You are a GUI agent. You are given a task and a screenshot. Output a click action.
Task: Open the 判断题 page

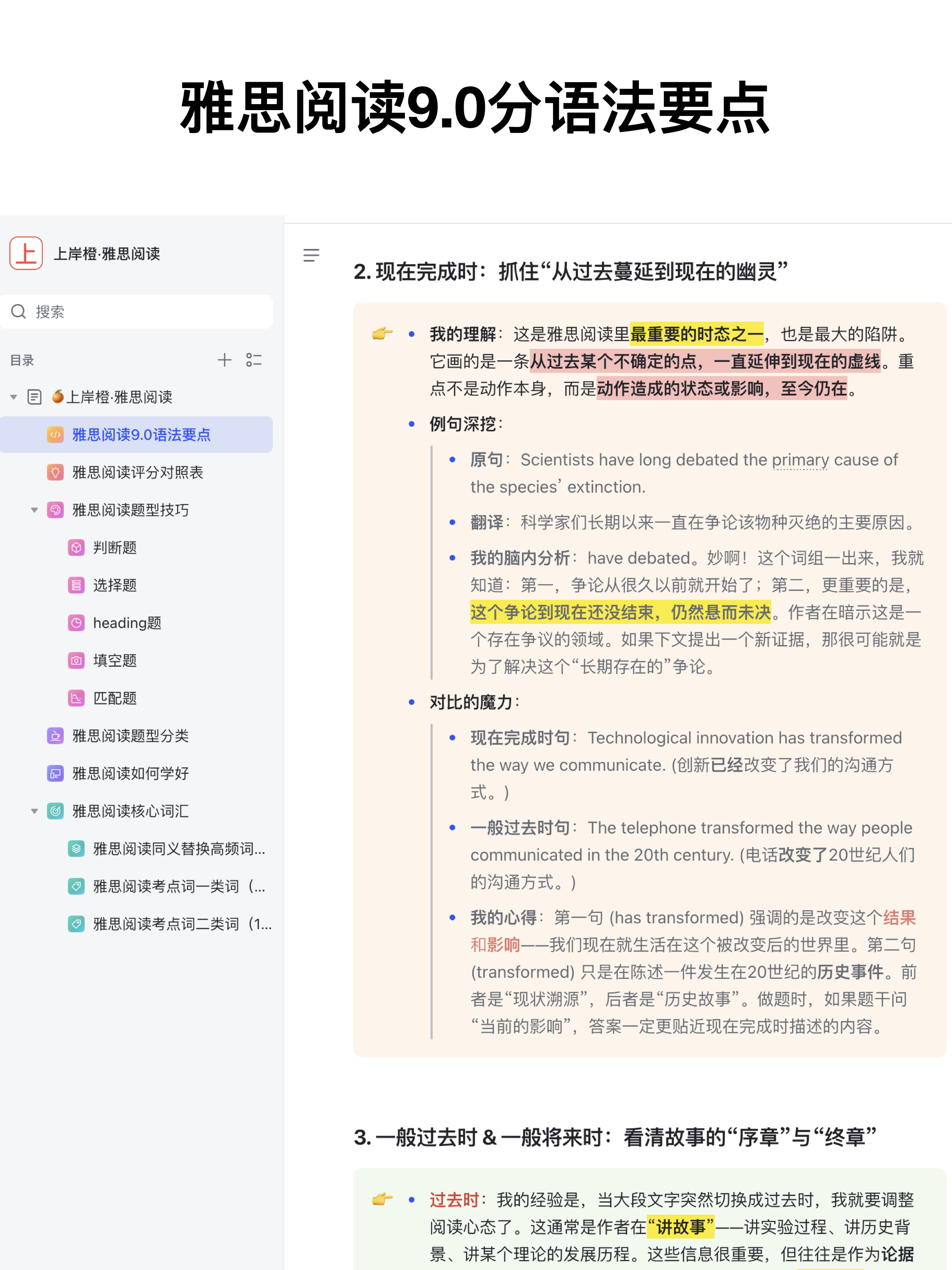point(115,547)
